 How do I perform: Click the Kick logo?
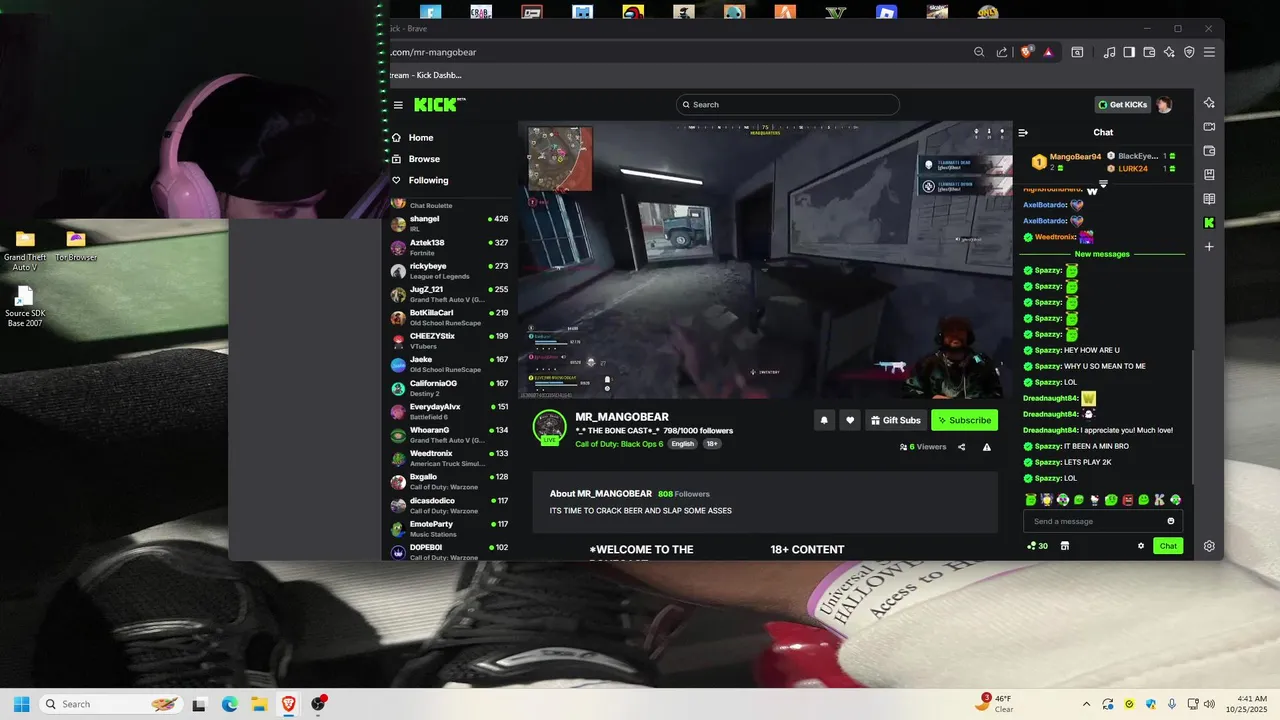tap(439, 104)
